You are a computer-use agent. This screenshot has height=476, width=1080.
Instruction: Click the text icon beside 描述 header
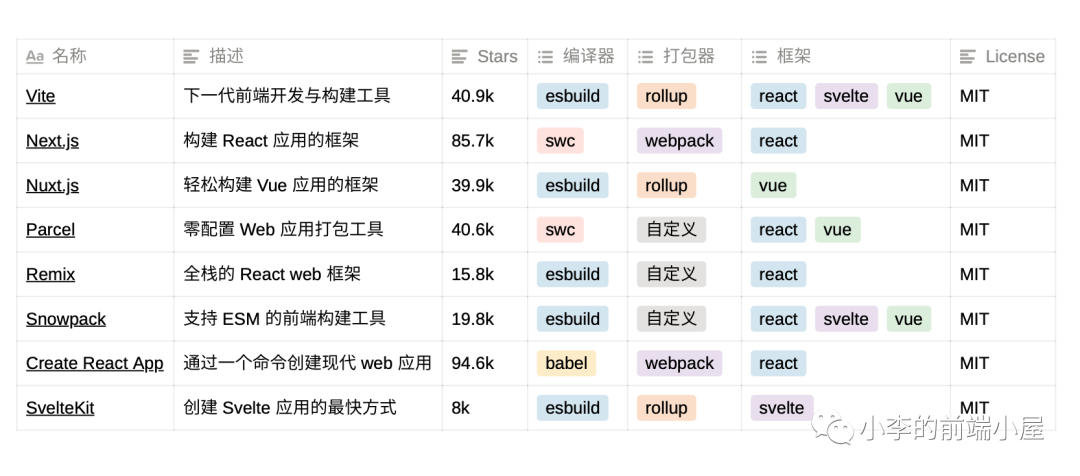coord(191,57)
